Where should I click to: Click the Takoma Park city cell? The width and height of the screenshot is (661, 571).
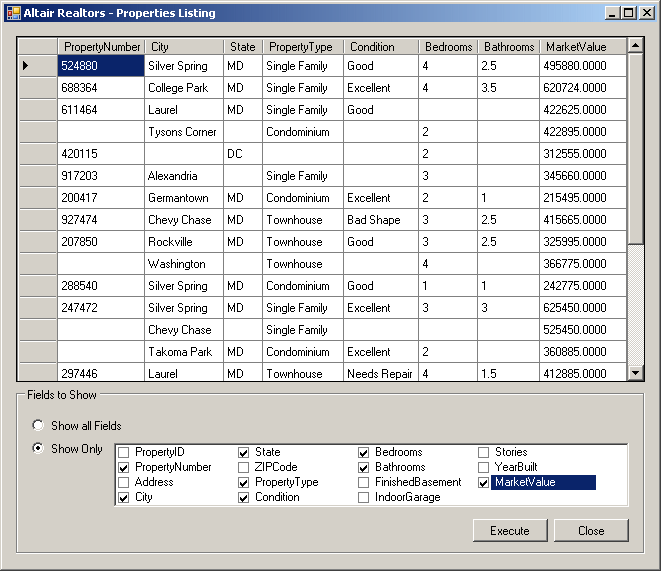184,352
